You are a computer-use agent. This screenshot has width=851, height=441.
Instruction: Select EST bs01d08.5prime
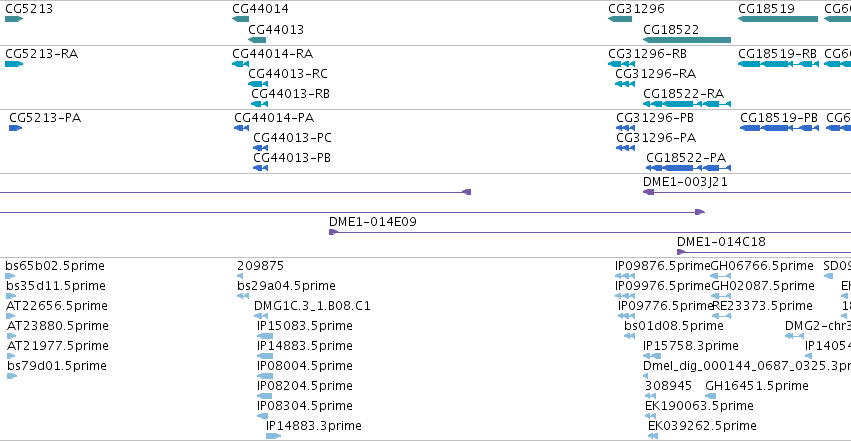pyautogui.click(x=674, y=326)
